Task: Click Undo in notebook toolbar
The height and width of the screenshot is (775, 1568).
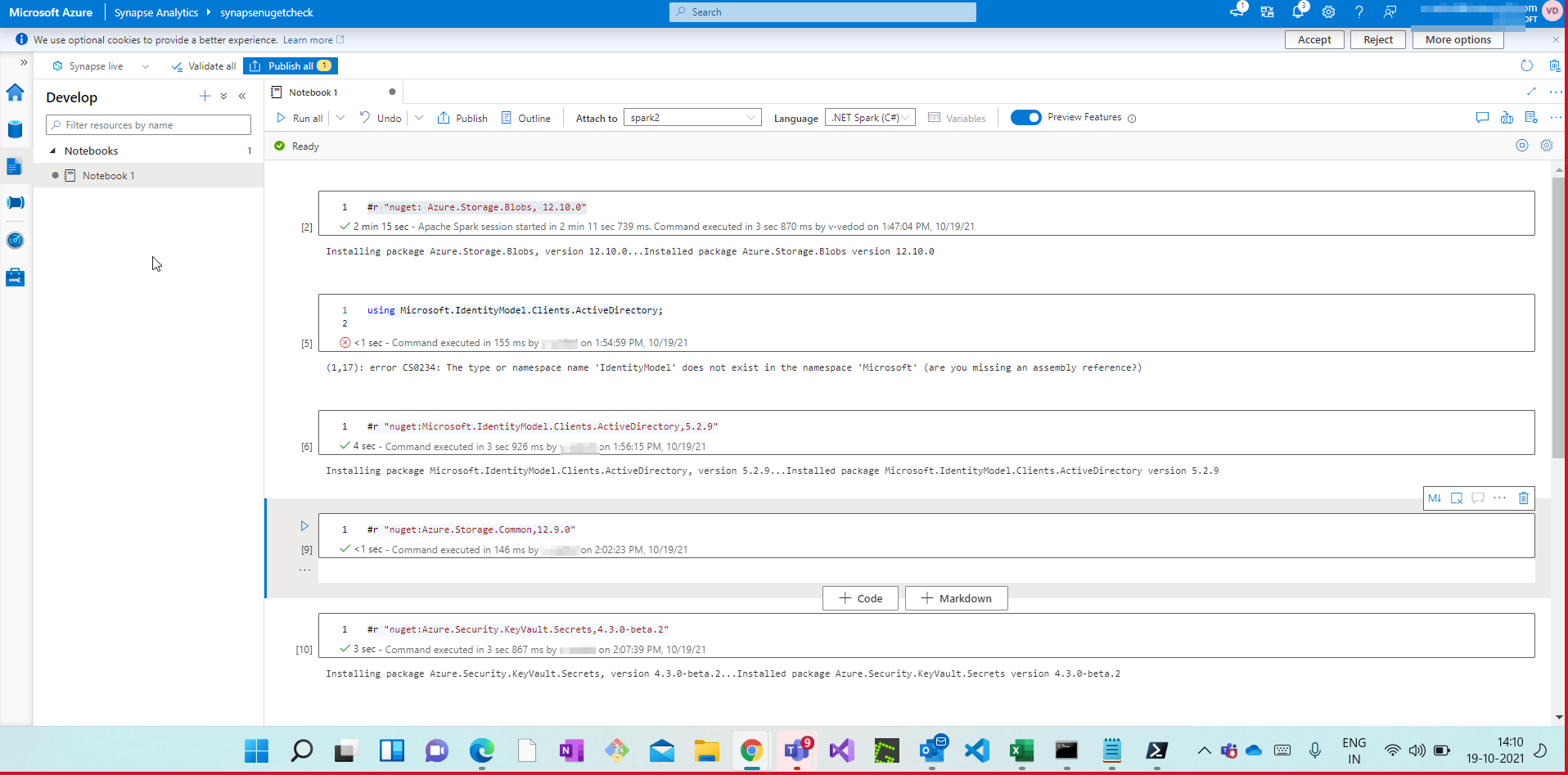Action: point(381,118)
